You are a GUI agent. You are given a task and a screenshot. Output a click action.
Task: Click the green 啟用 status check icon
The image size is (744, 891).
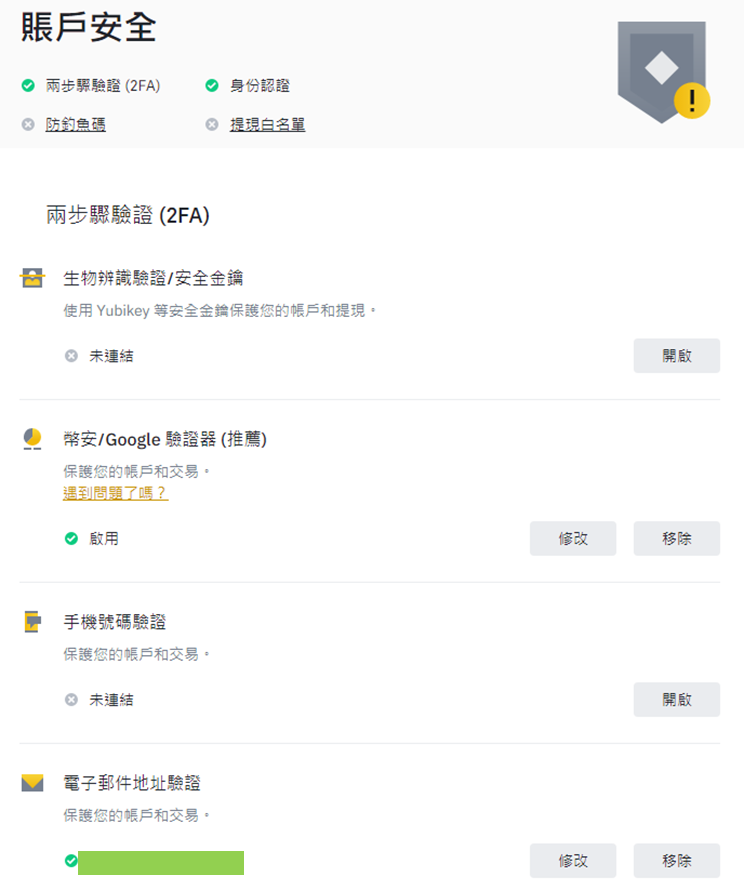click(71, 538)
